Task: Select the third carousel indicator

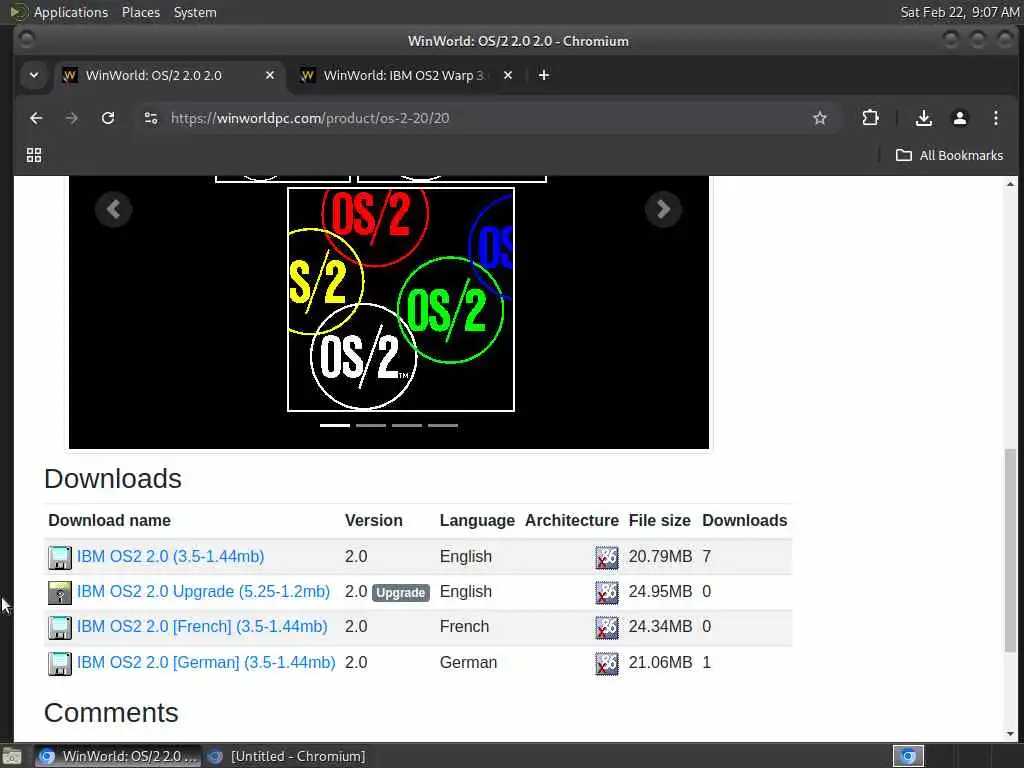Action: point(407,425)
